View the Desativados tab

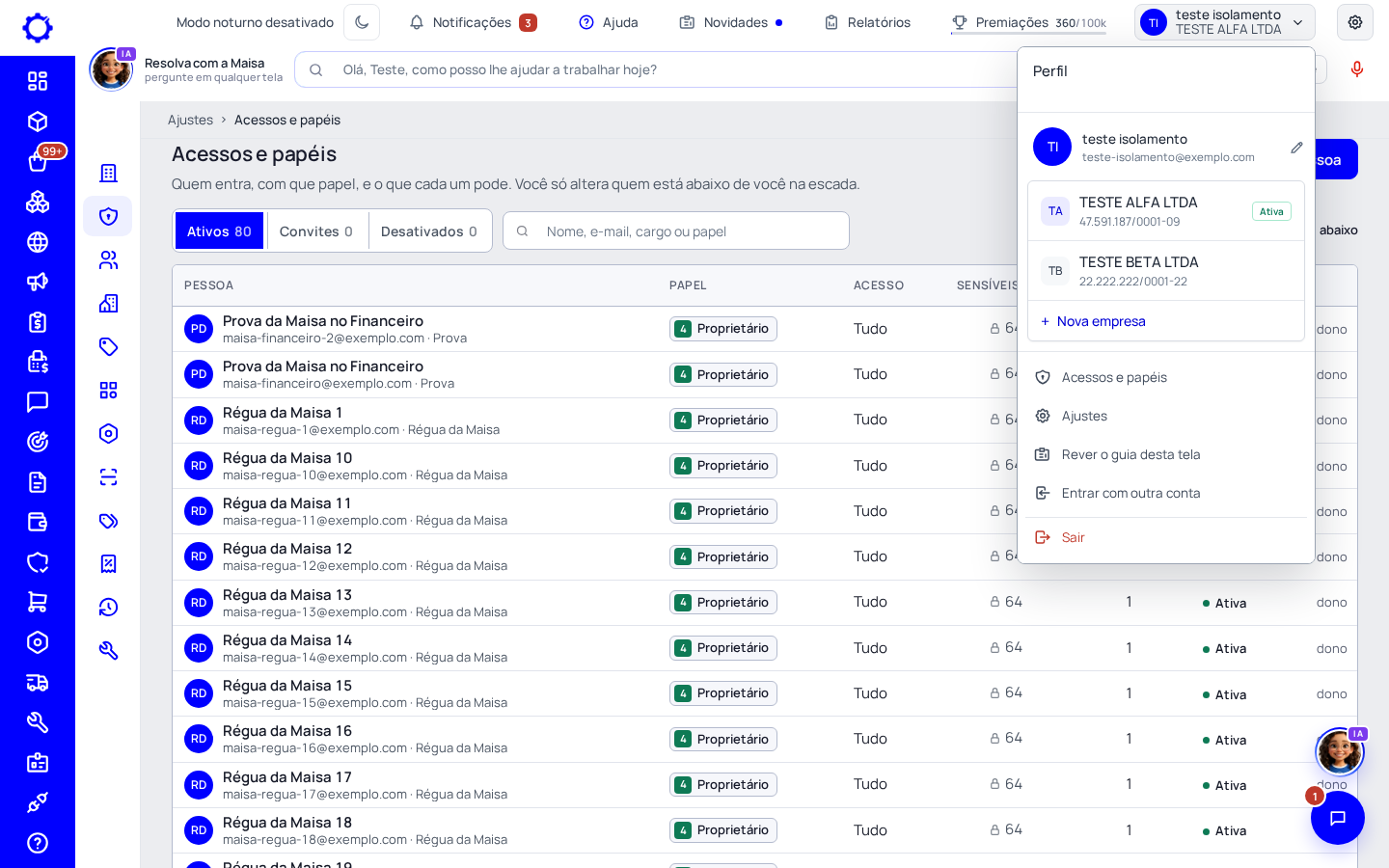[x=429, y=231]
